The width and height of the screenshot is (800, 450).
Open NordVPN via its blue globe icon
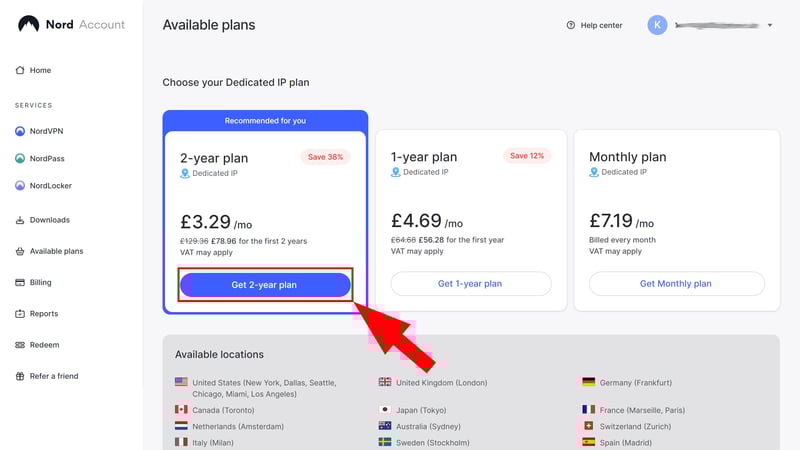pyautogui.click(x=20, y=131)
